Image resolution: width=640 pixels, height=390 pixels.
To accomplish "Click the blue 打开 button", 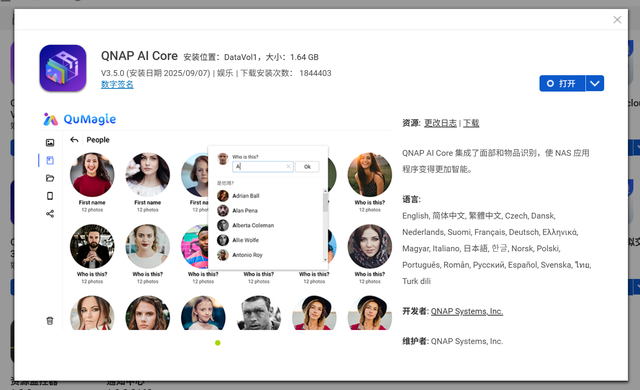I will 562,83.
